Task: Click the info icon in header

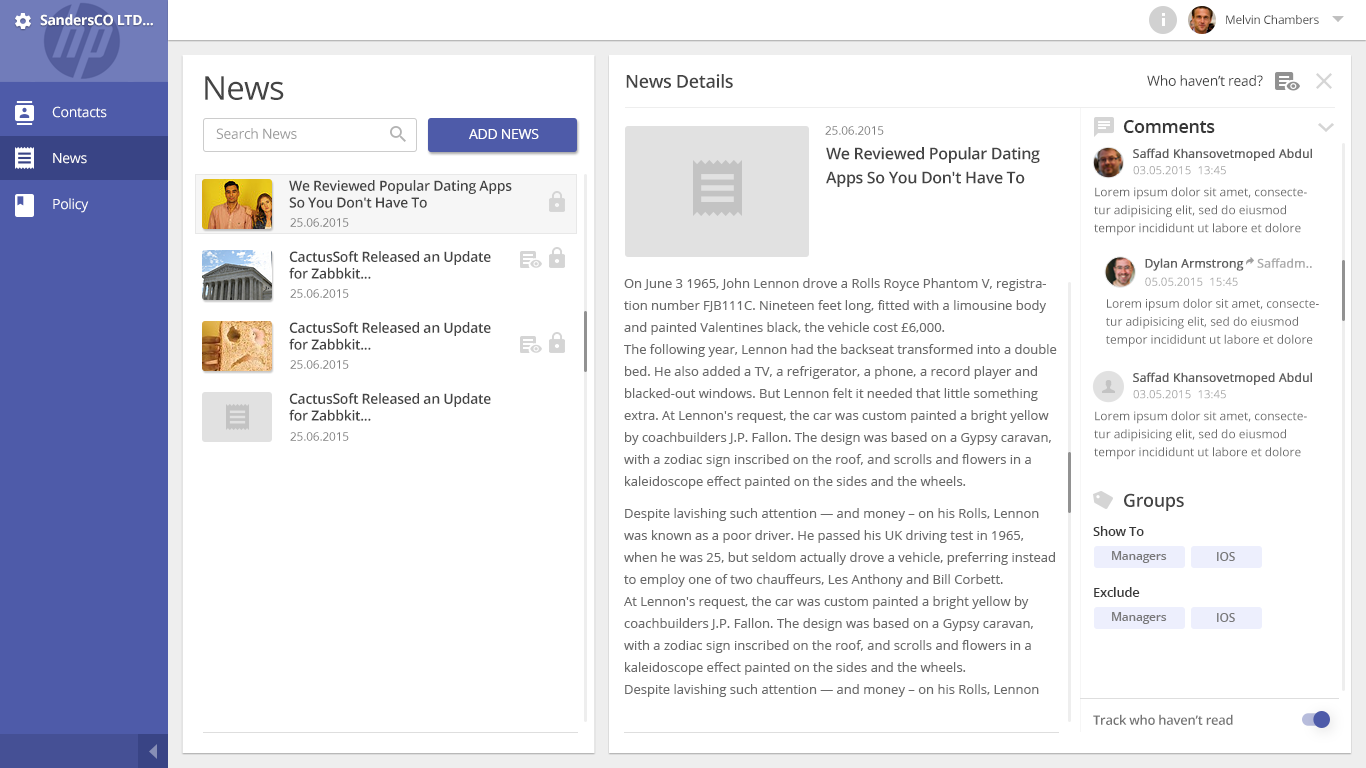Action: pos(1162,20)
